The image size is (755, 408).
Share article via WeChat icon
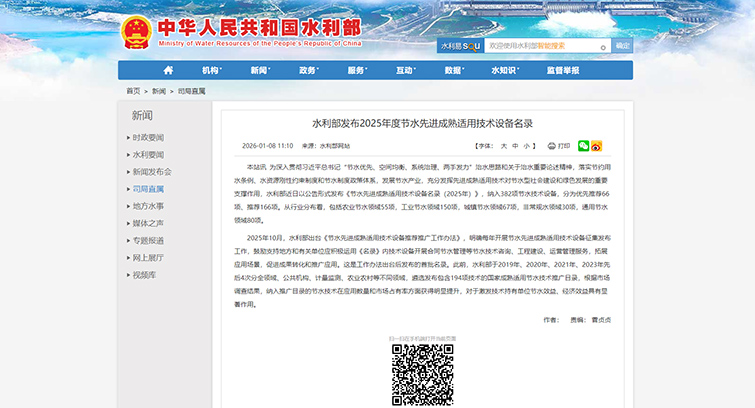[x=584, y=146]
